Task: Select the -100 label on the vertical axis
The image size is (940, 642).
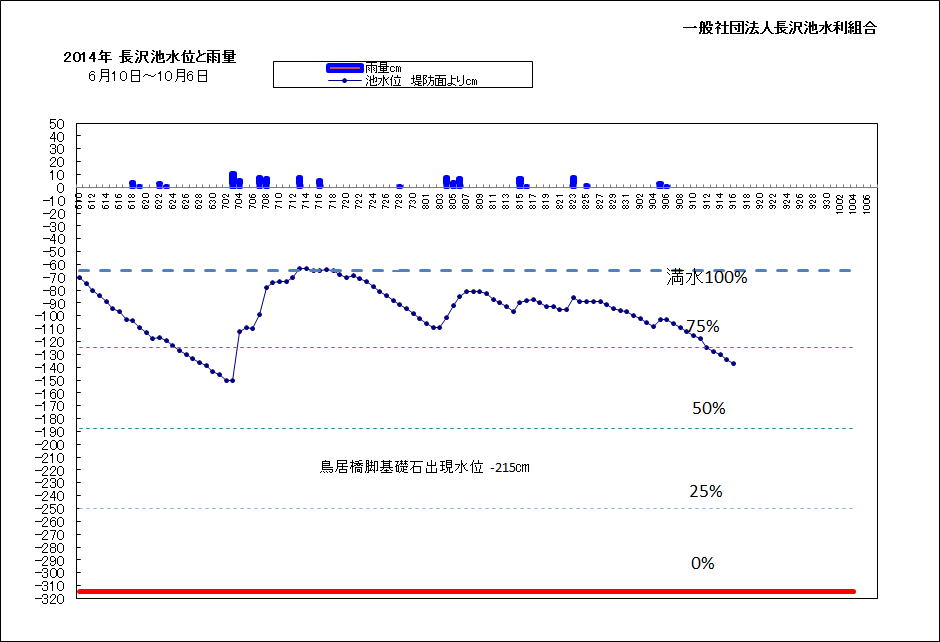Action: coord(51,316)
